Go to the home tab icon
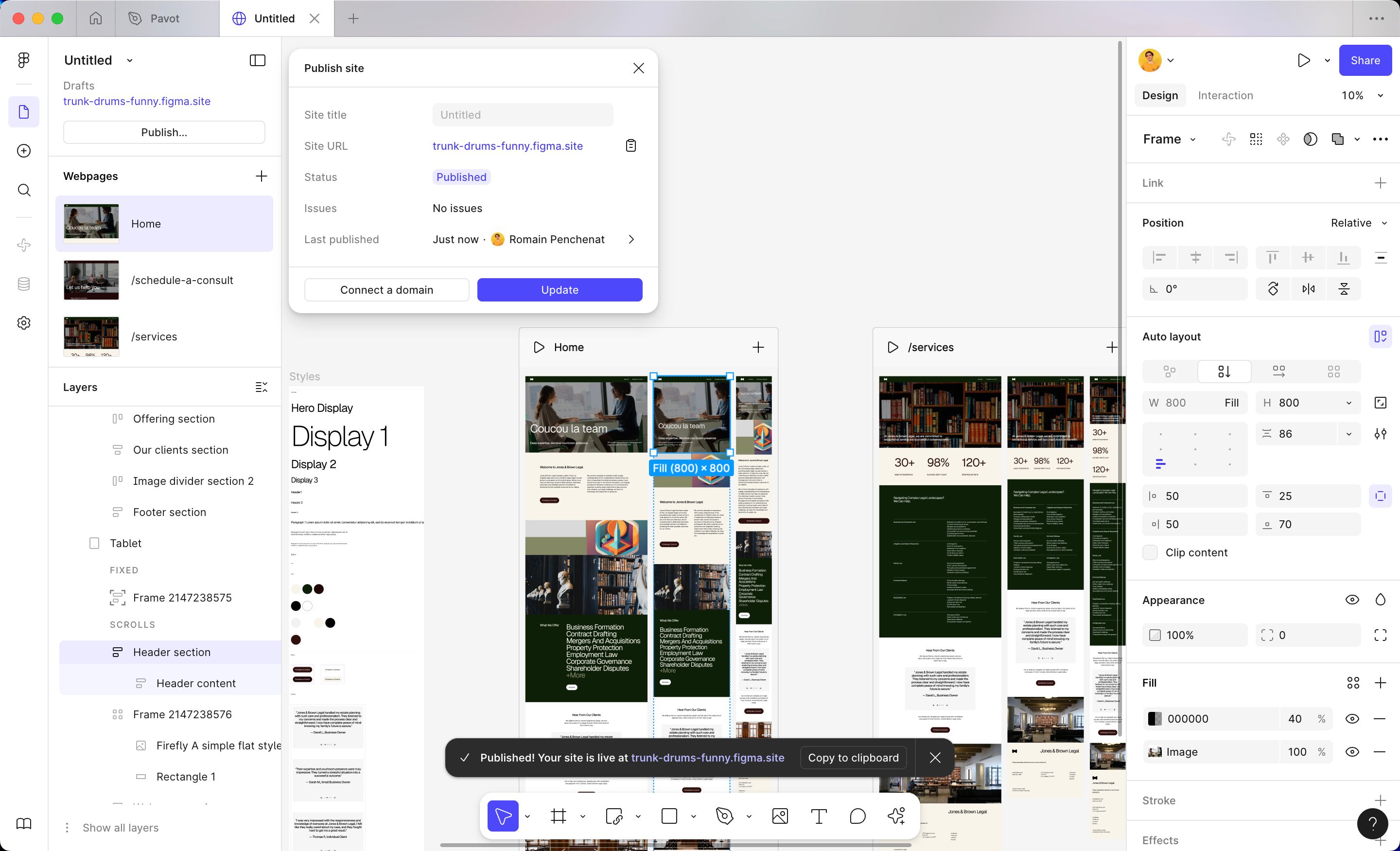Viewport: 1400px width, 851px height. [95, 18]
